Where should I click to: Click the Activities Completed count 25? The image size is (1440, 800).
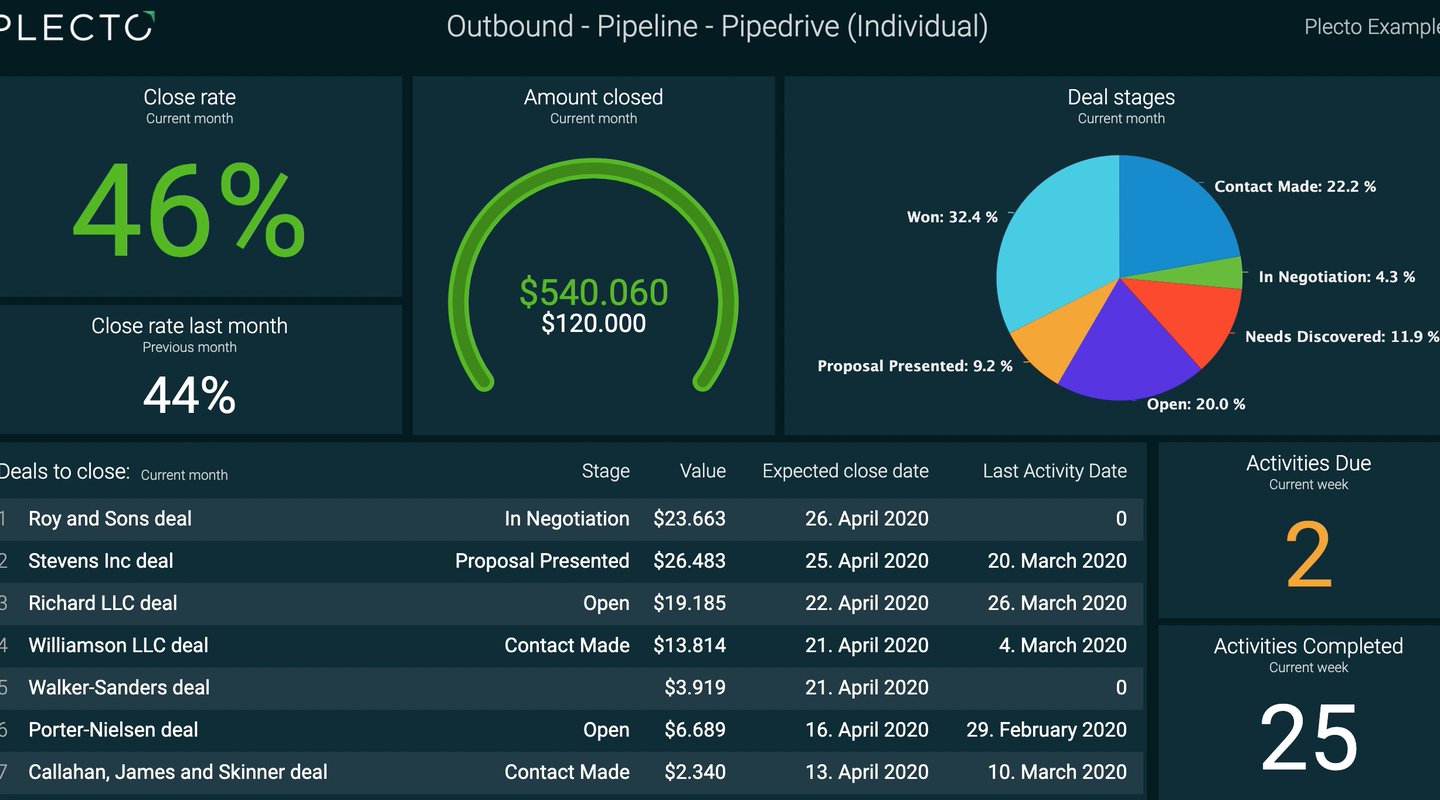1309,739
